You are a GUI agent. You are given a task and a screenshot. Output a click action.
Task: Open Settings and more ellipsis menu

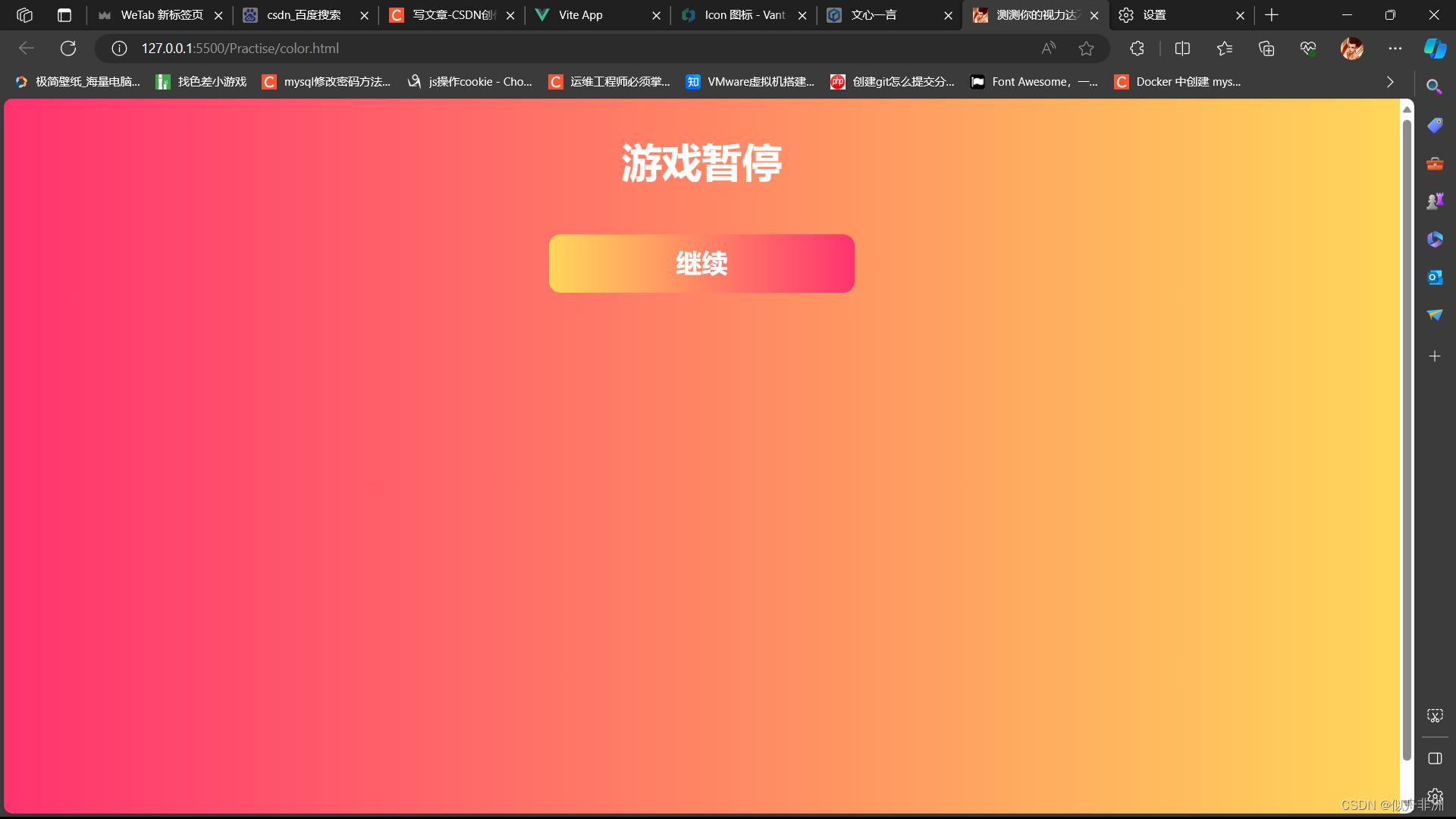pyautogui.click(x=1395, y=49)
